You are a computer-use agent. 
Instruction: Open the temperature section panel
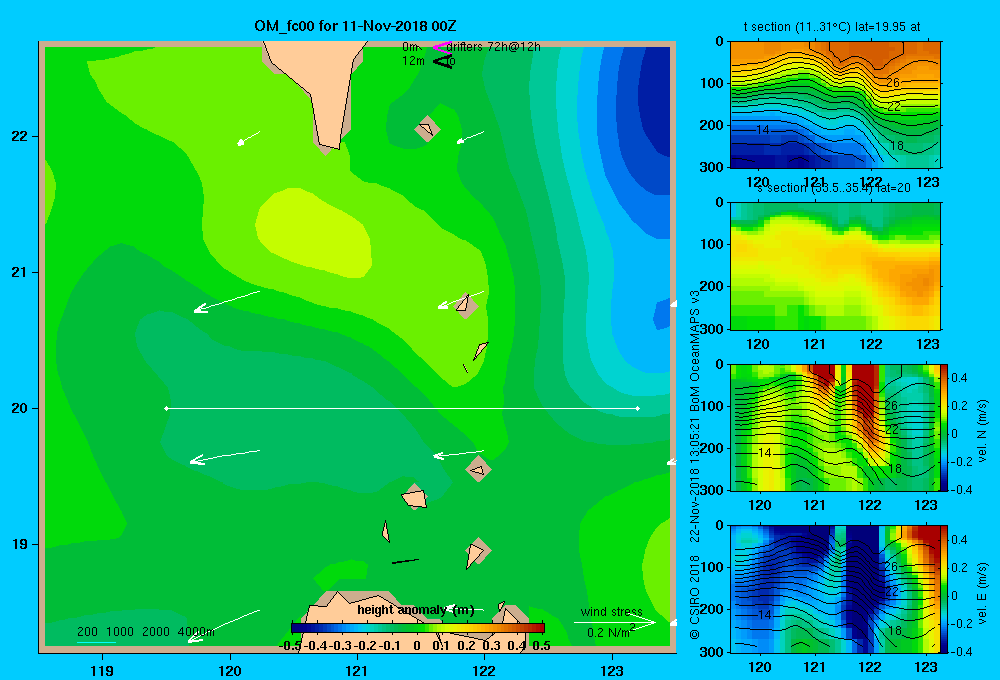(835, 105)
